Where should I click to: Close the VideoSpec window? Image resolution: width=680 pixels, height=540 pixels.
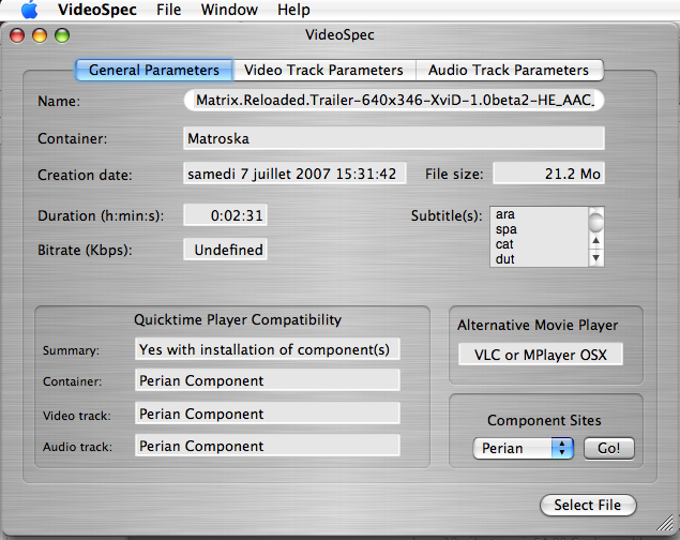tap(17, 35)
